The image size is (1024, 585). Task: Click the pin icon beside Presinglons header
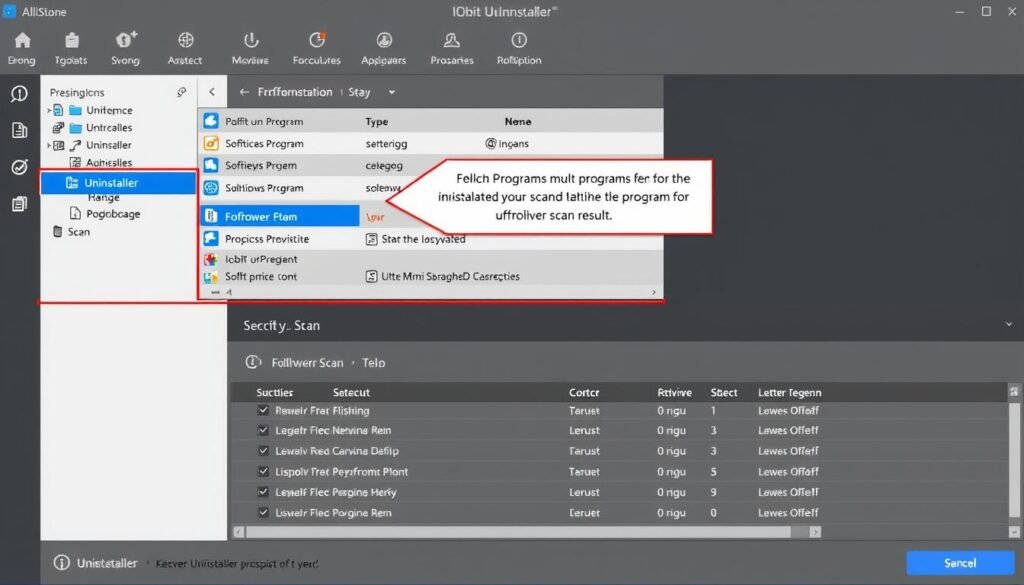pos(182,92)
